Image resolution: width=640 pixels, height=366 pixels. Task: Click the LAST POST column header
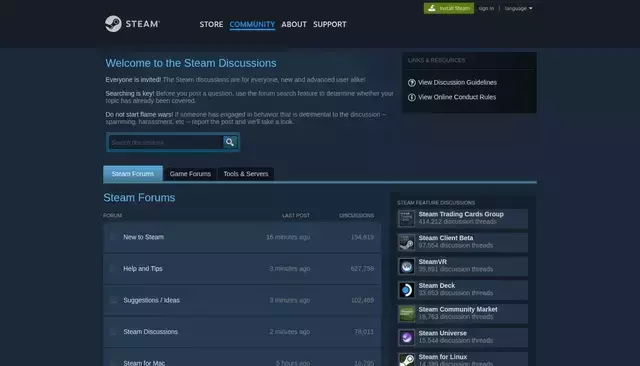click(296, 215)
